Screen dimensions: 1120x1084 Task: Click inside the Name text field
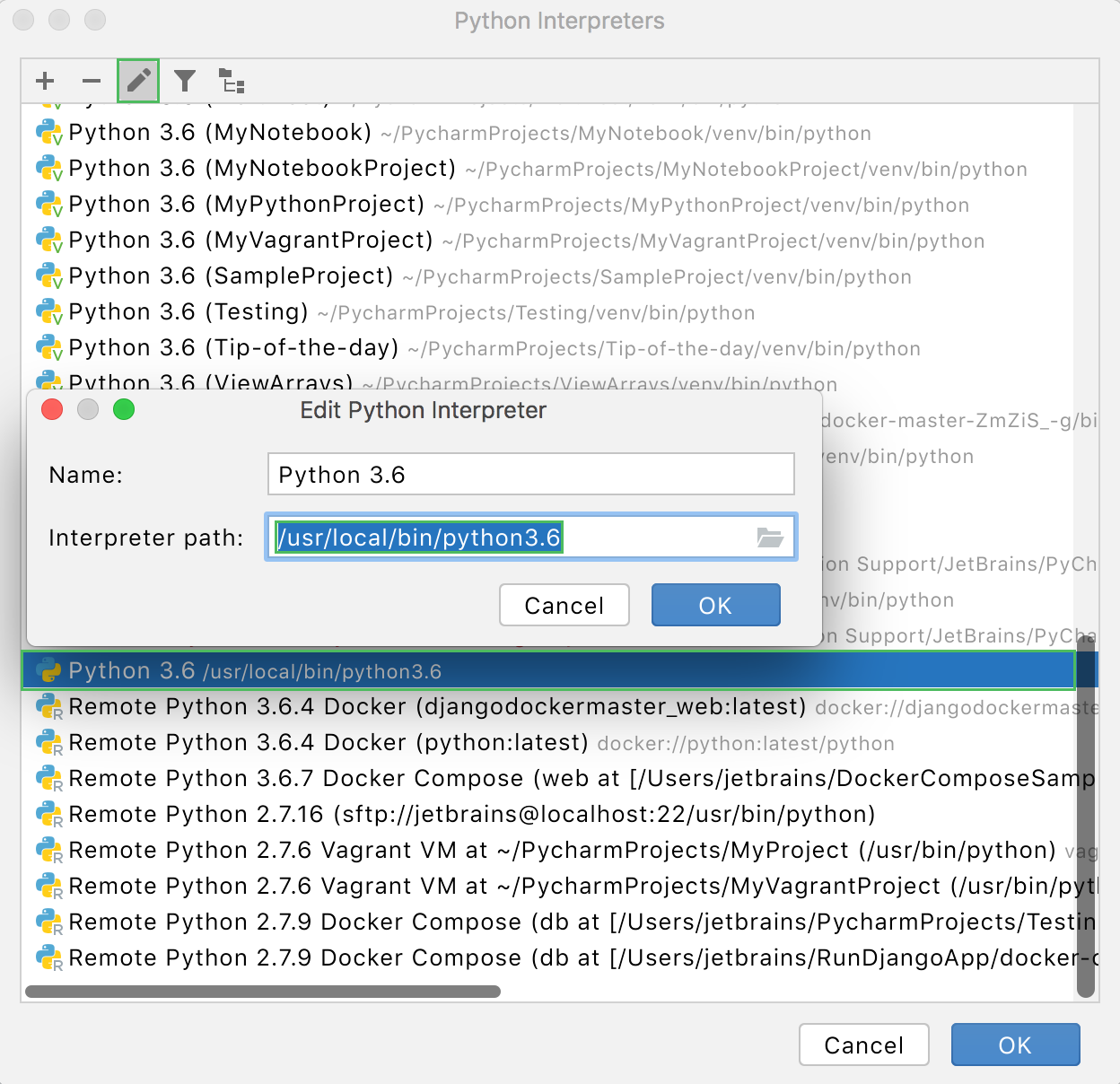[530, 474]
